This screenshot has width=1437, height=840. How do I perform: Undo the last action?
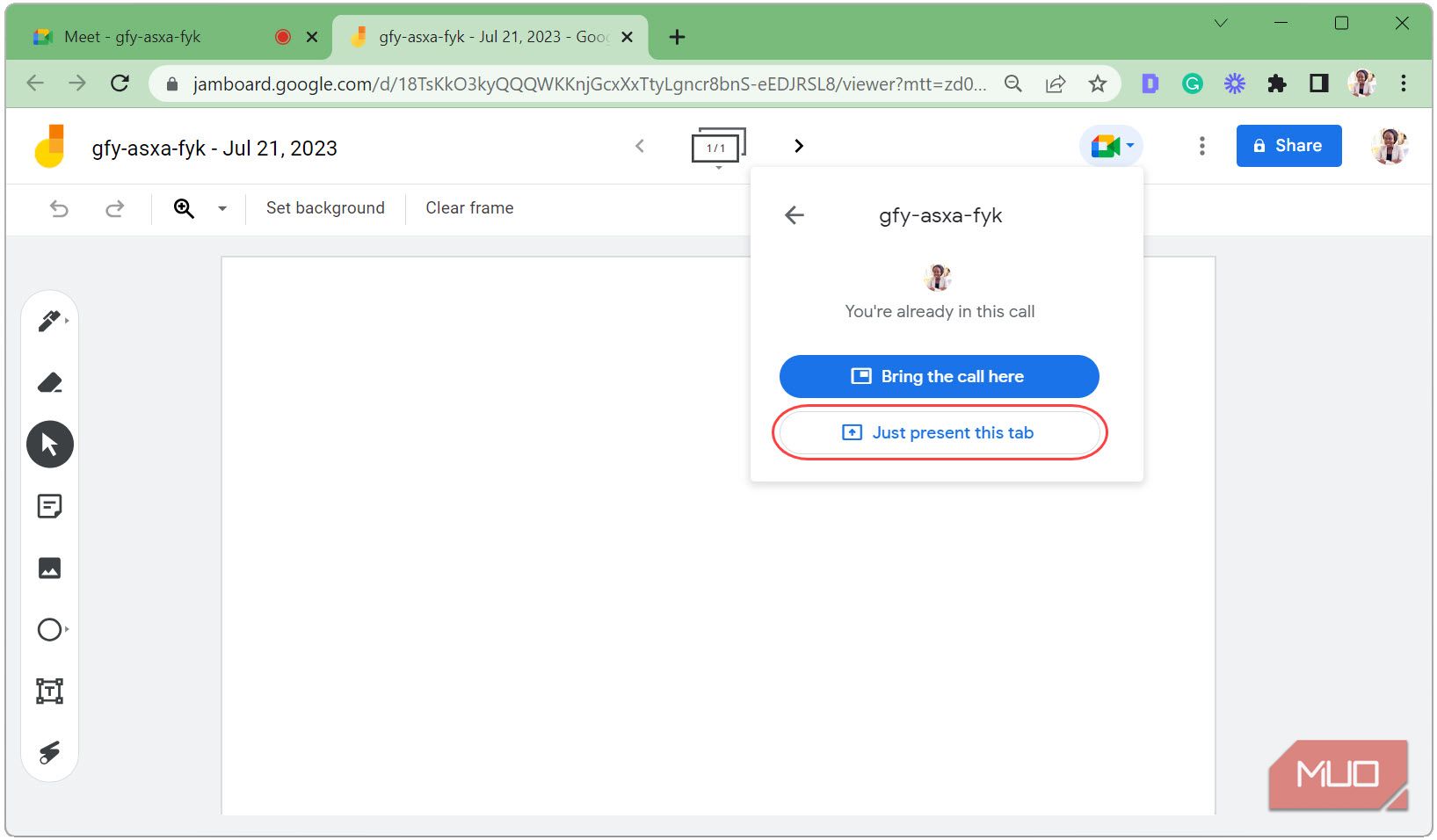pos(59,208)
